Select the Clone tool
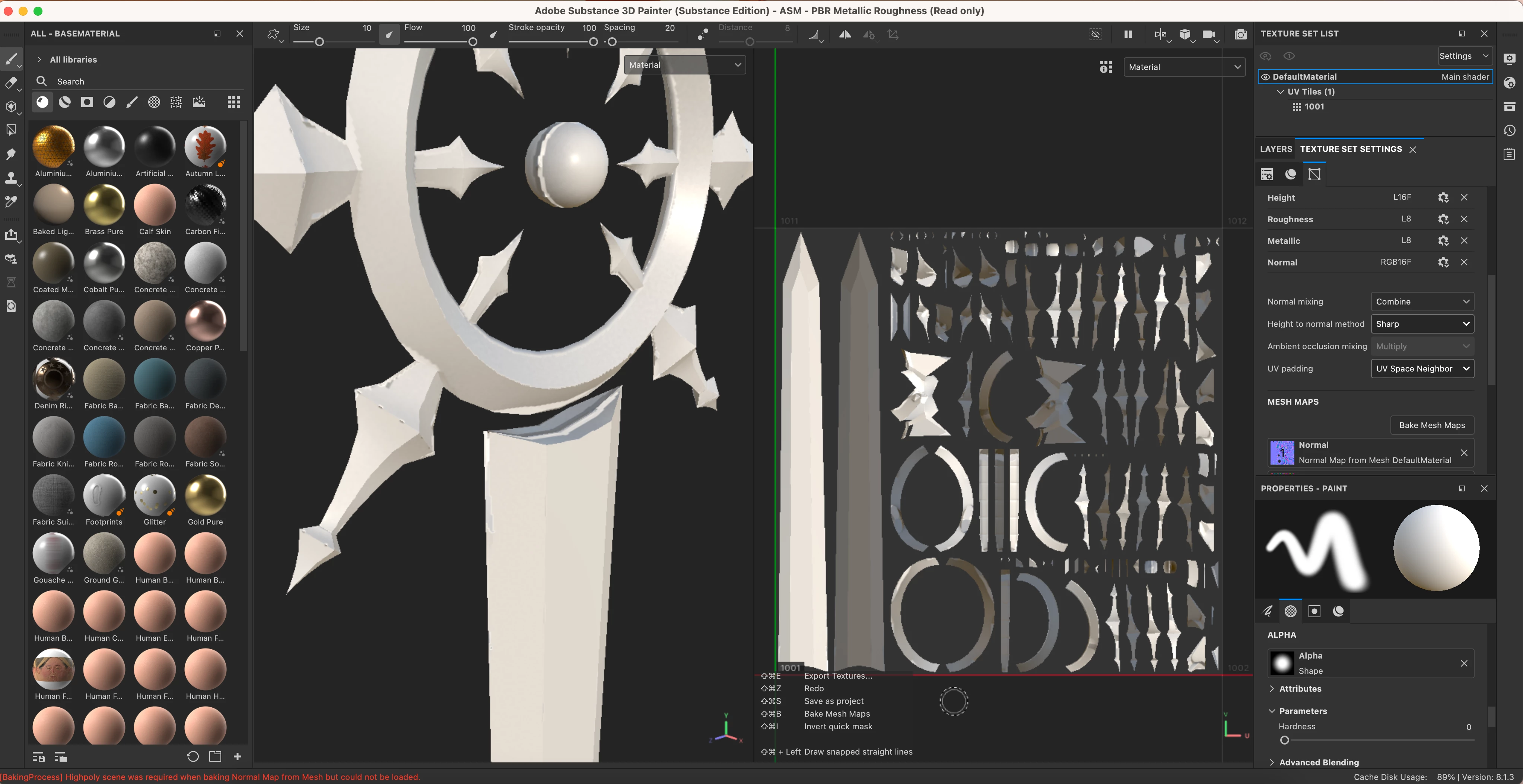The height and width of the screenshot is (784, 1523). point(11,178)
